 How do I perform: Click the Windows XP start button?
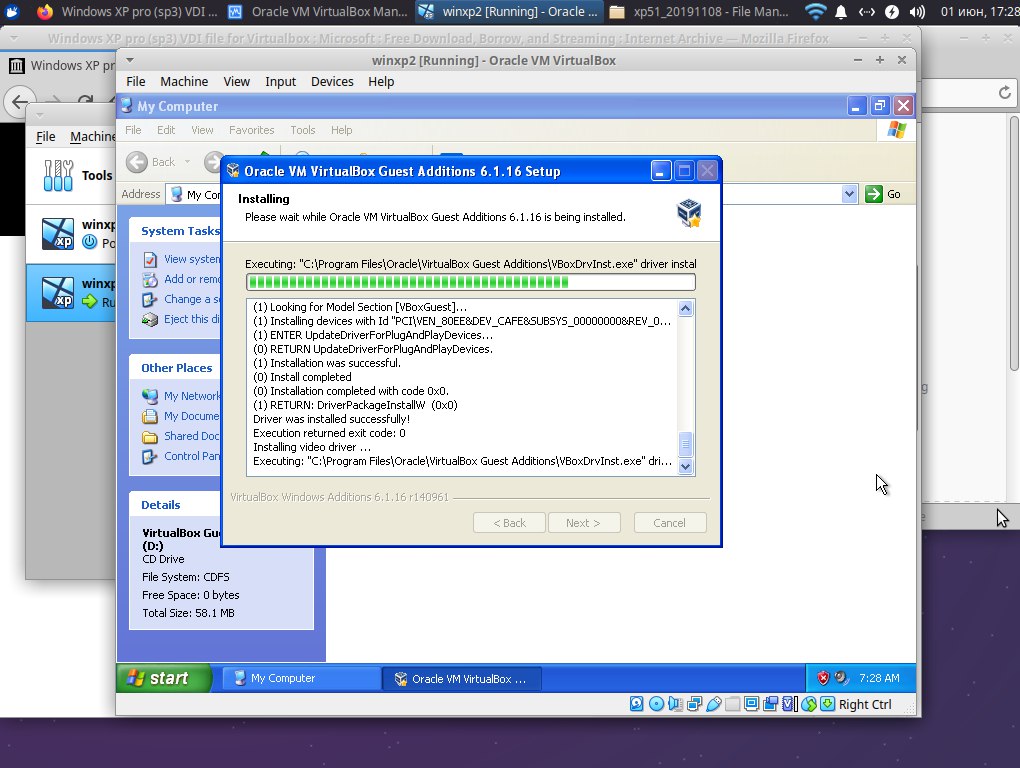tap(165, 678)
